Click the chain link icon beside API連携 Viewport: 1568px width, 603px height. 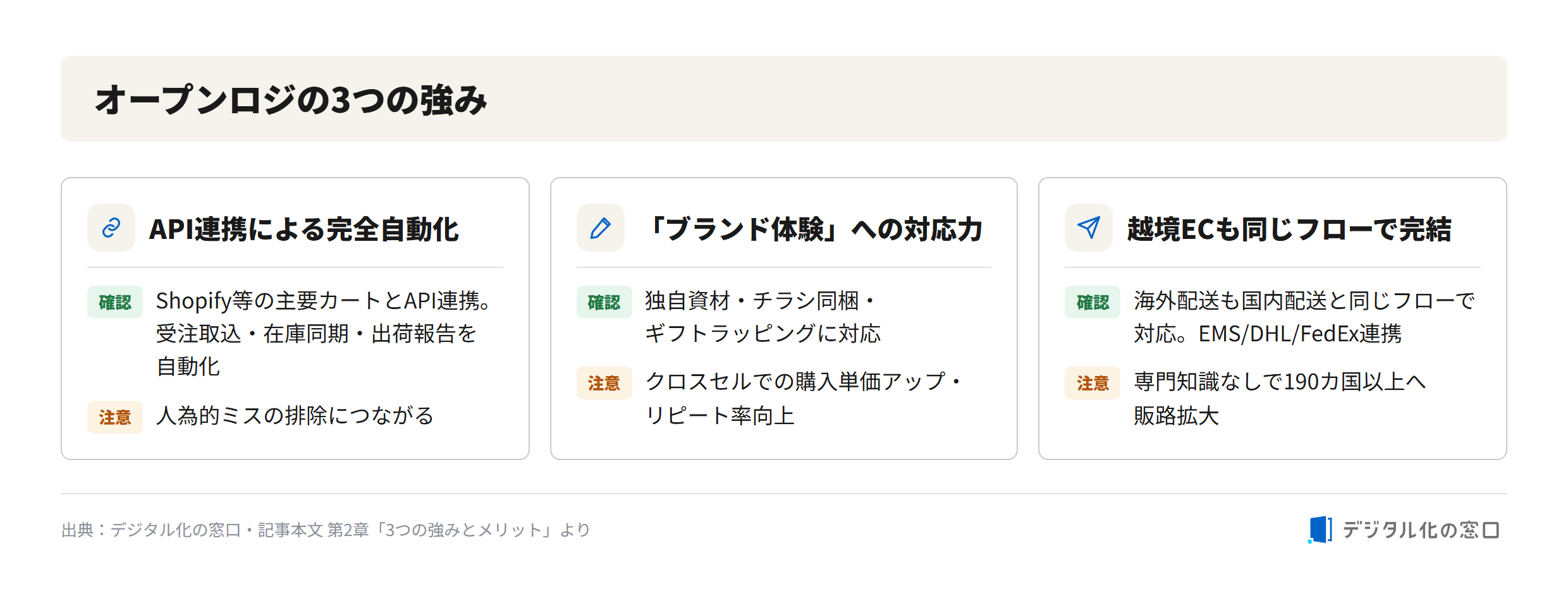(111, 228)
